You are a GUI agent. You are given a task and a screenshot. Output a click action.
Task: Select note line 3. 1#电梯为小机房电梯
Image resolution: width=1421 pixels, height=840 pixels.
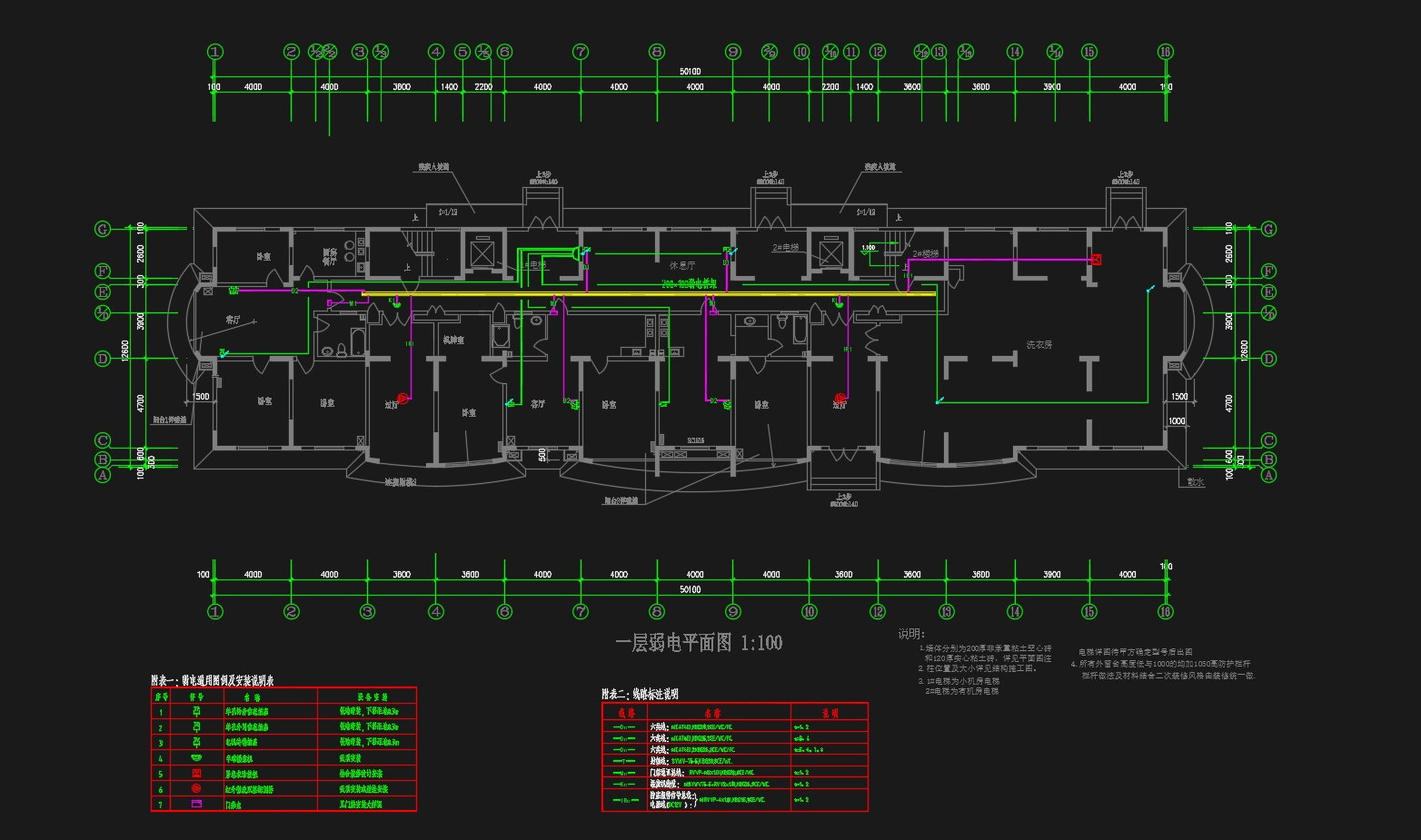(x=959, y=680)
